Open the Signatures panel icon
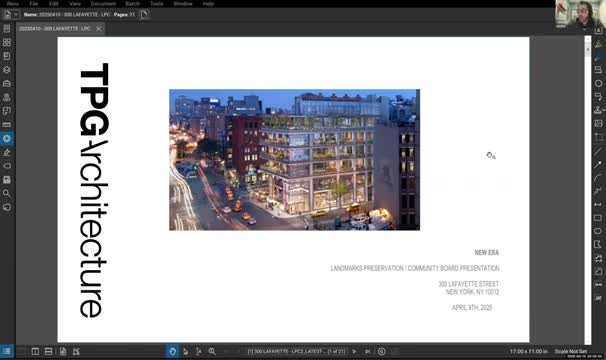This screenshot has height=360, width=606. pos(7,152)
